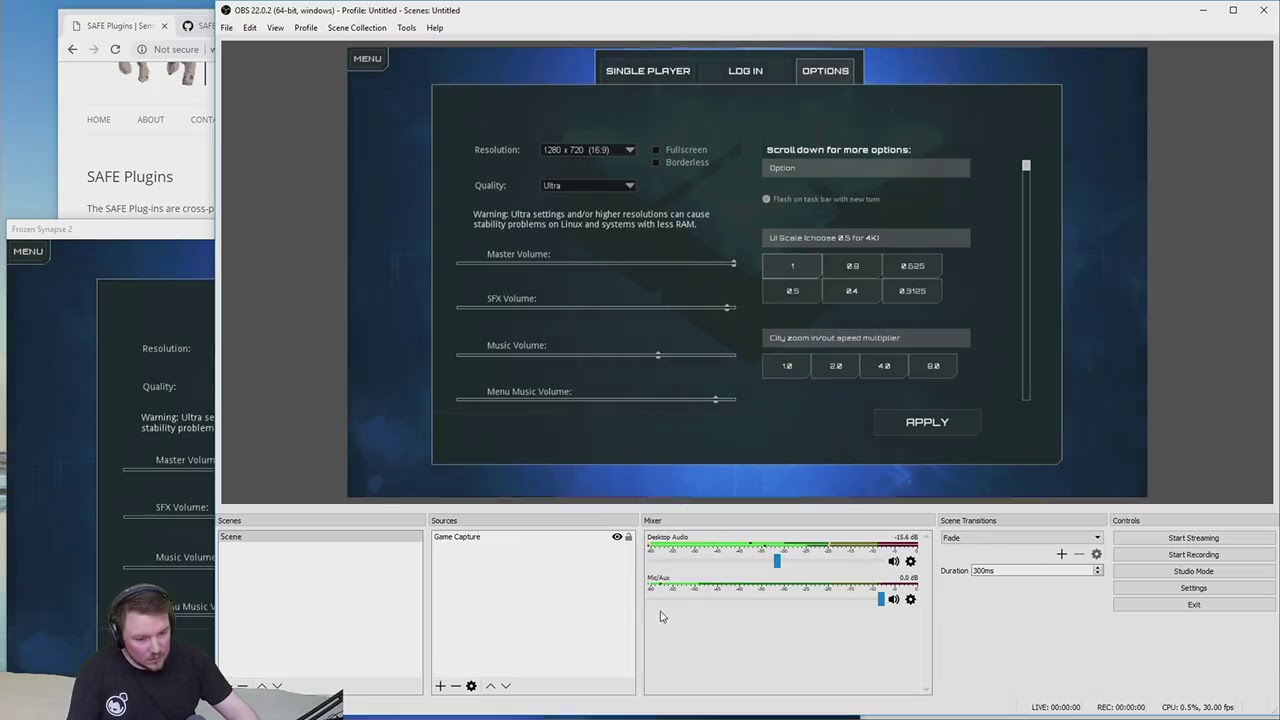Click Desktop Audio volume slider handle
The image size is (1280, 720).
click(x=777, y=561)
